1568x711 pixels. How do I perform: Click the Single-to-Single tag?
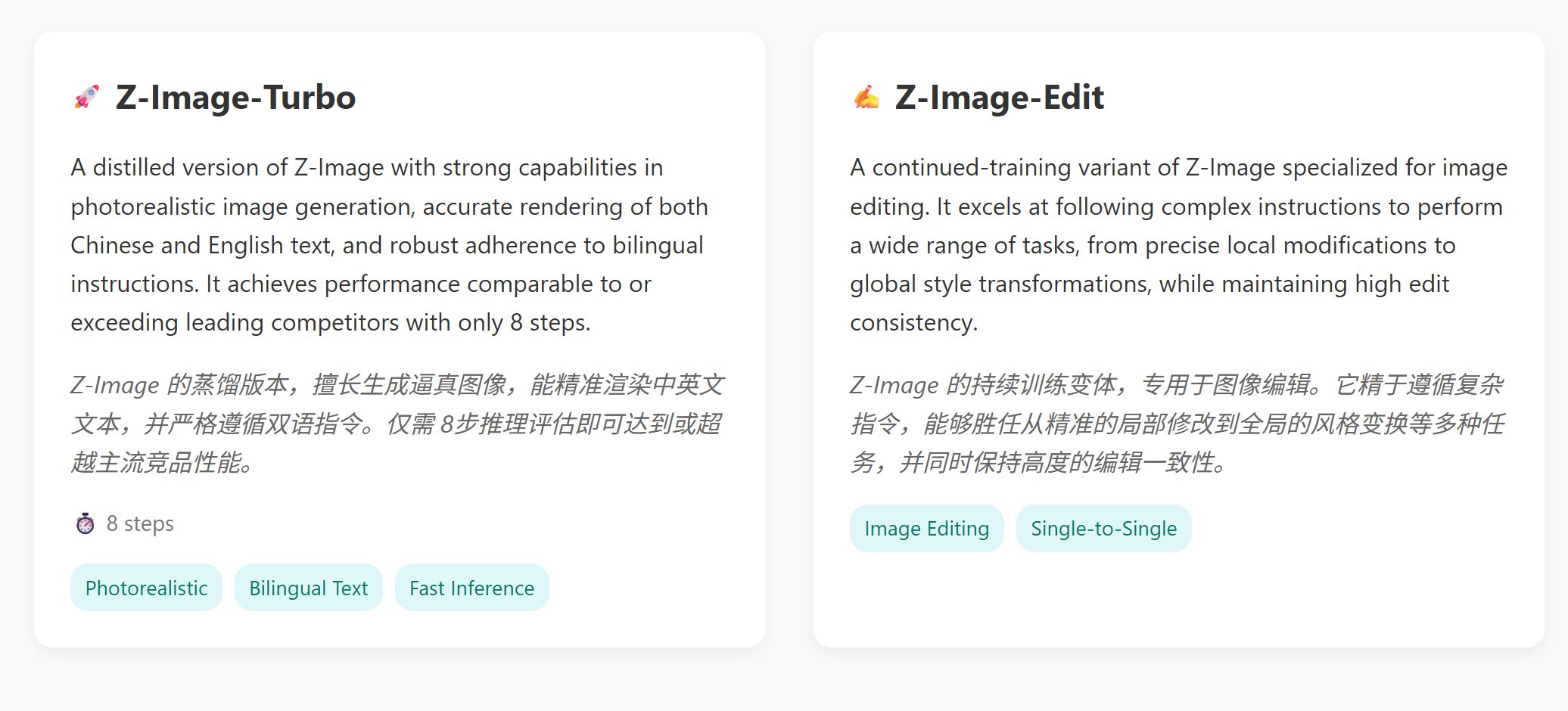tap(1103, 528)
